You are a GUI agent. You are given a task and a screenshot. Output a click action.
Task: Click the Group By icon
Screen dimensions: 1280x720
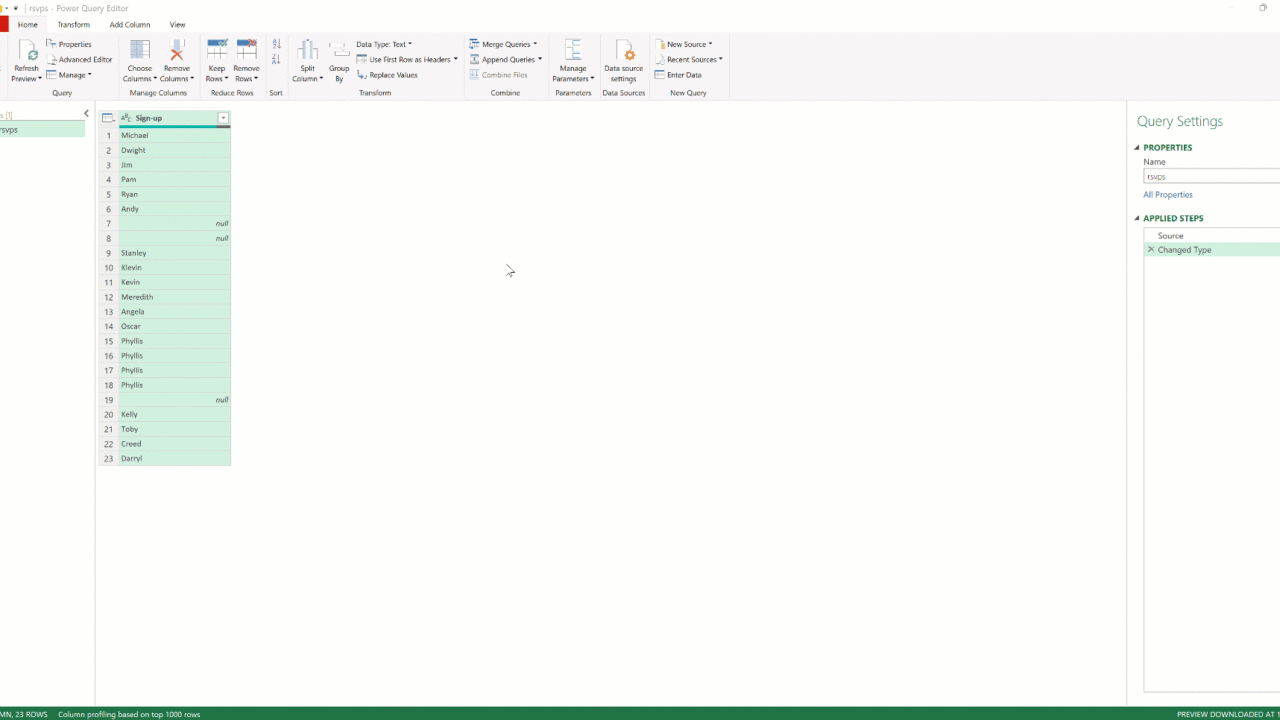tap(339, 51)
